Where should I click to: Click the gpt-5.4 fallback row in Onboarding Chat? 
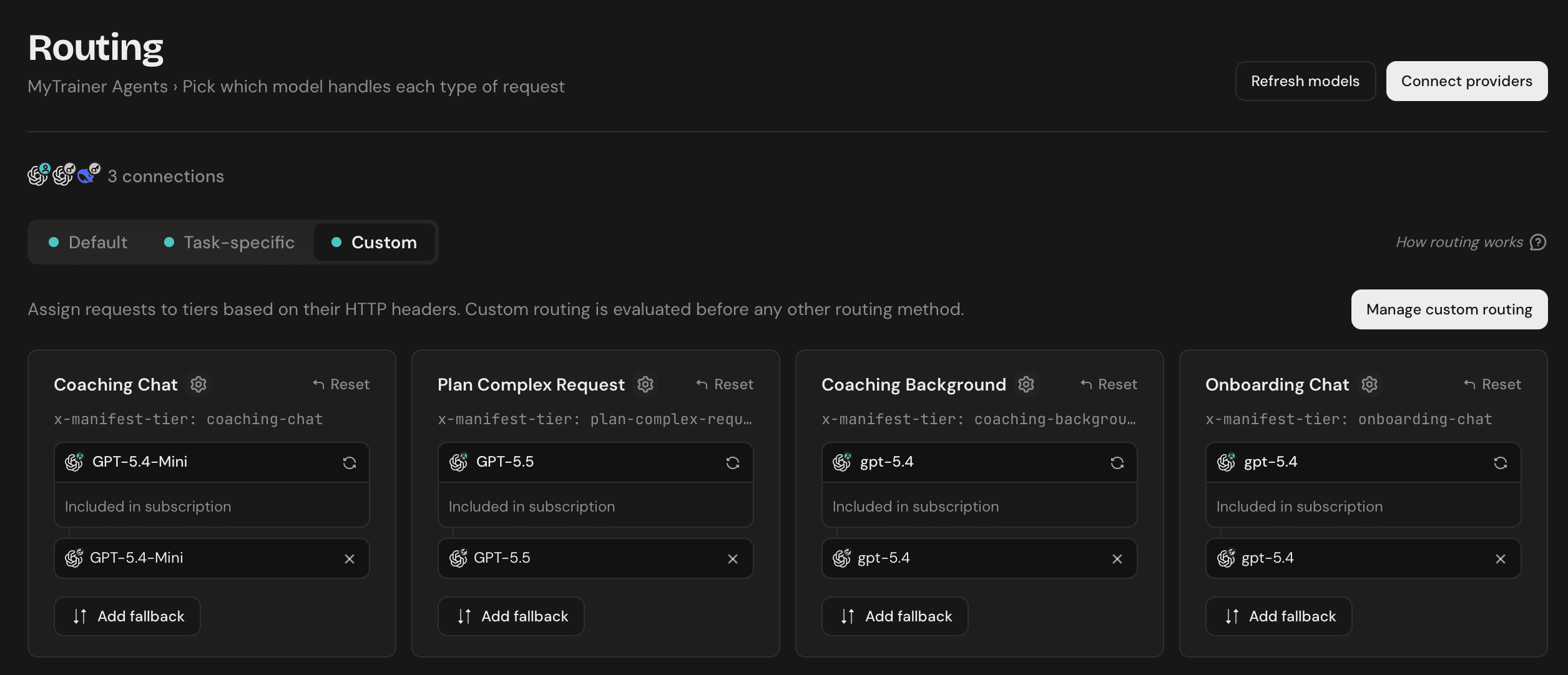click(1363, 558)
